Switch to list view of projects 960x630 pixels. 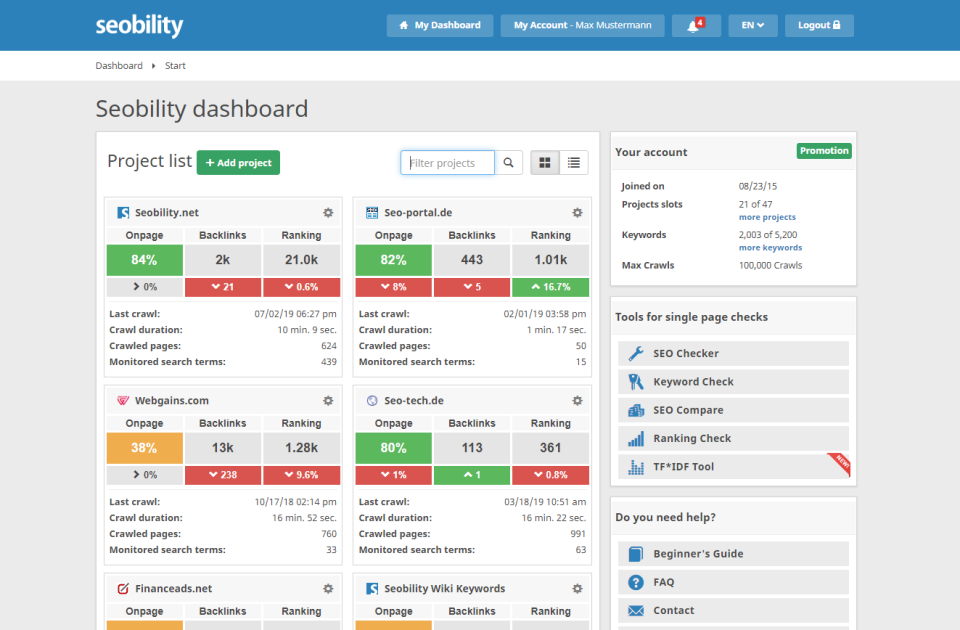(574, 162)
